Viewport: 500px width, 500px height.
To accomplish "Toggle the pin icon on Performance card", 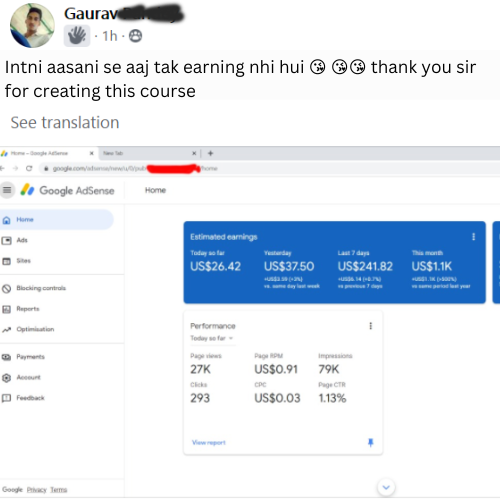I will pos(371,443).
